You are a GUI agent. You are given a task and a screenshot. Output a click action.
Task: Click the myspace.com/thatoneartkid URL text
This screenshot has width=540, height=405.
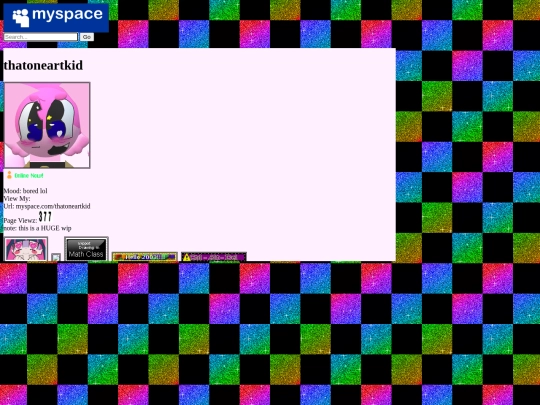(53, 206)
